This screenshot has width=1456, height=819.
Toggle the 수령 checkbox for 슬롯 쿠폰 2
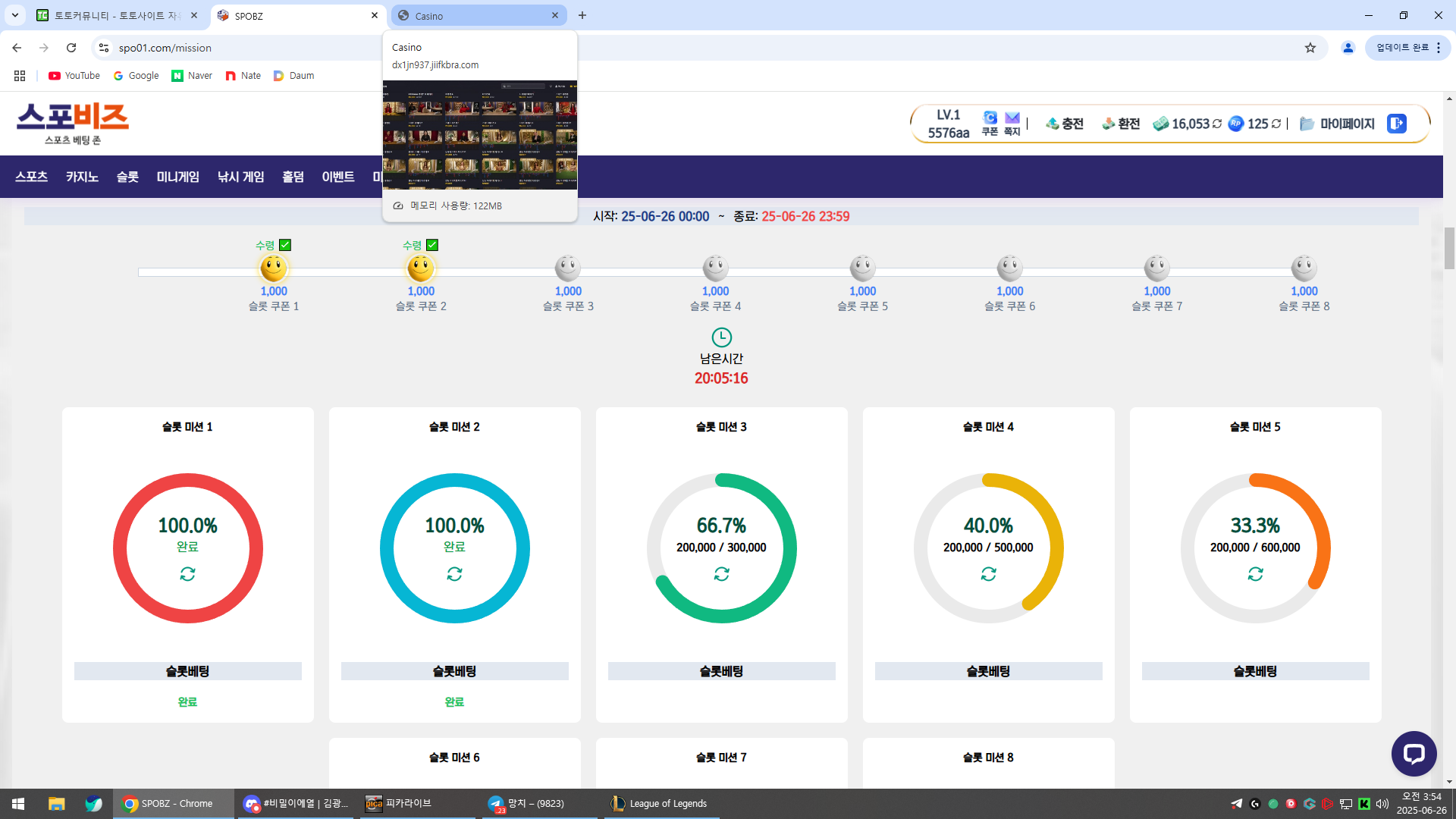click(x=432, y=245)
